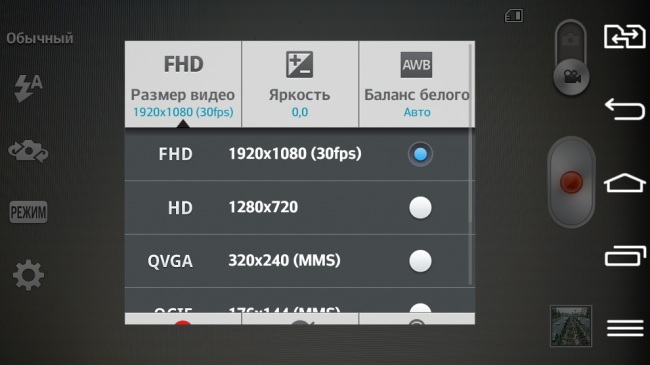Open the three-line menu icon

tap(625, 328)
